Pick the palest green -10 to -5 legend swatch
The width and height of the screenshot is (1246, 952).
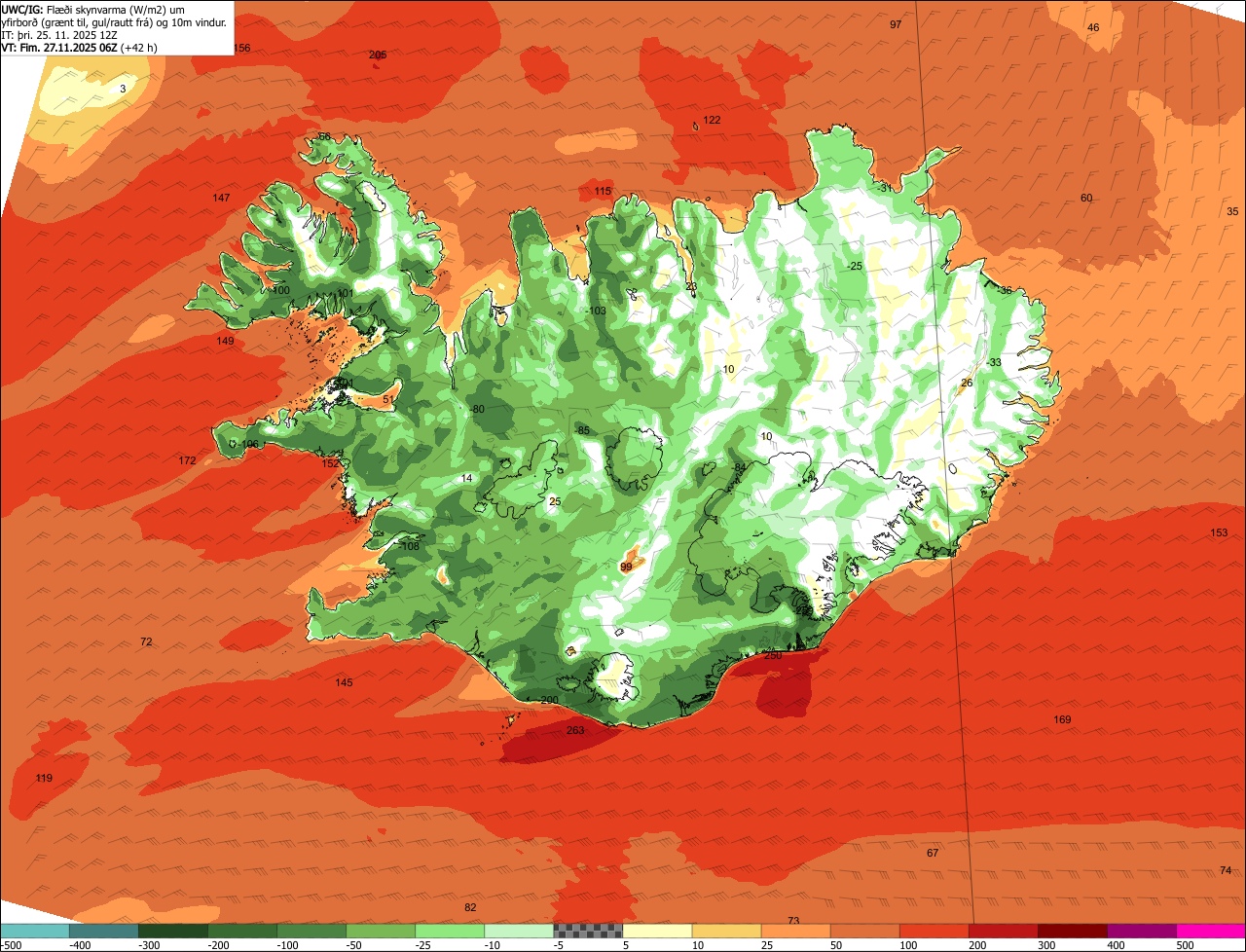click(519, 931)
